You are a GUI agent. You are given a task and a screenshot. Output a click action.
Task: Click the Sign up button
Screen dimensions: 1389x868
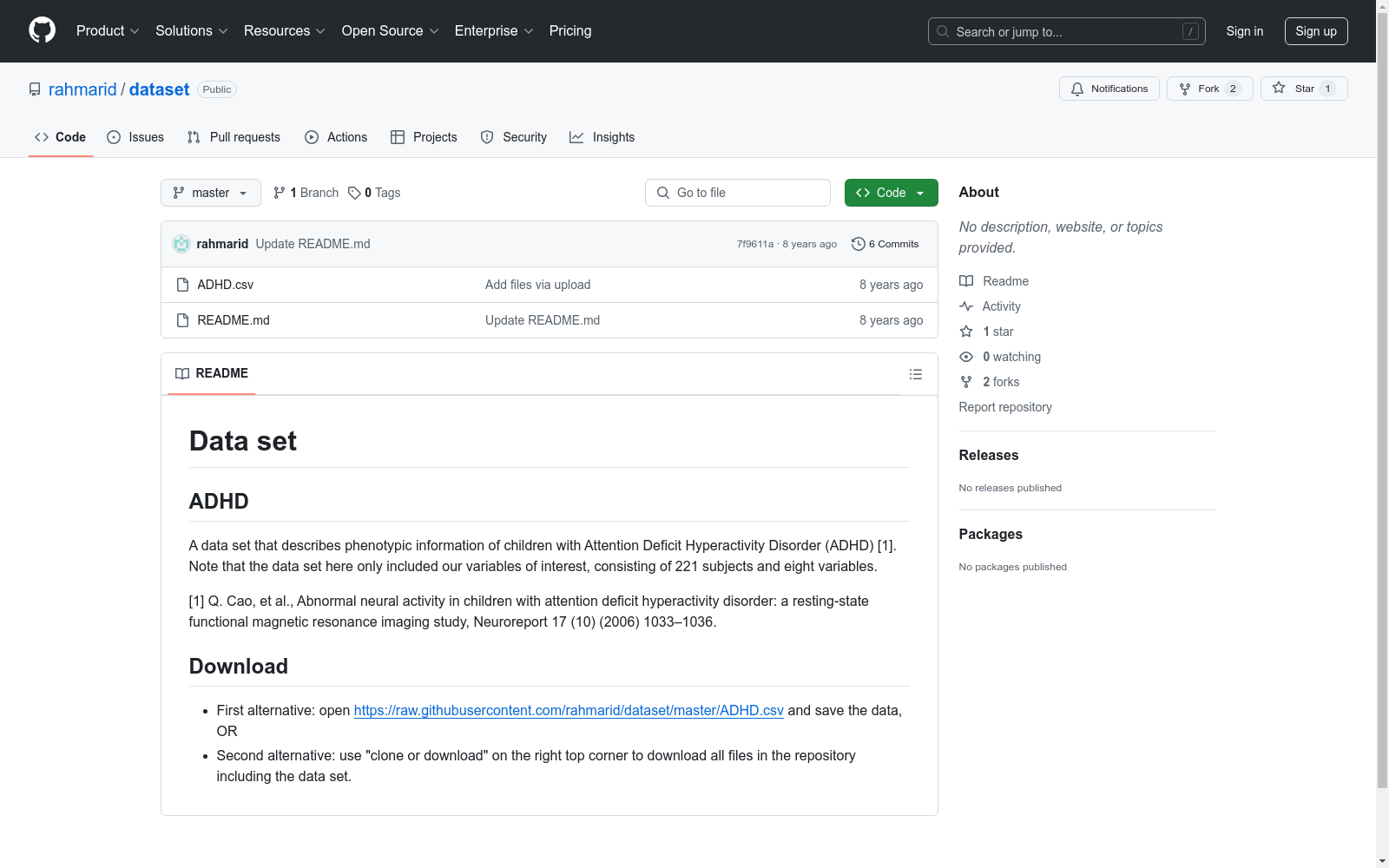click(x=1315, y=31)
